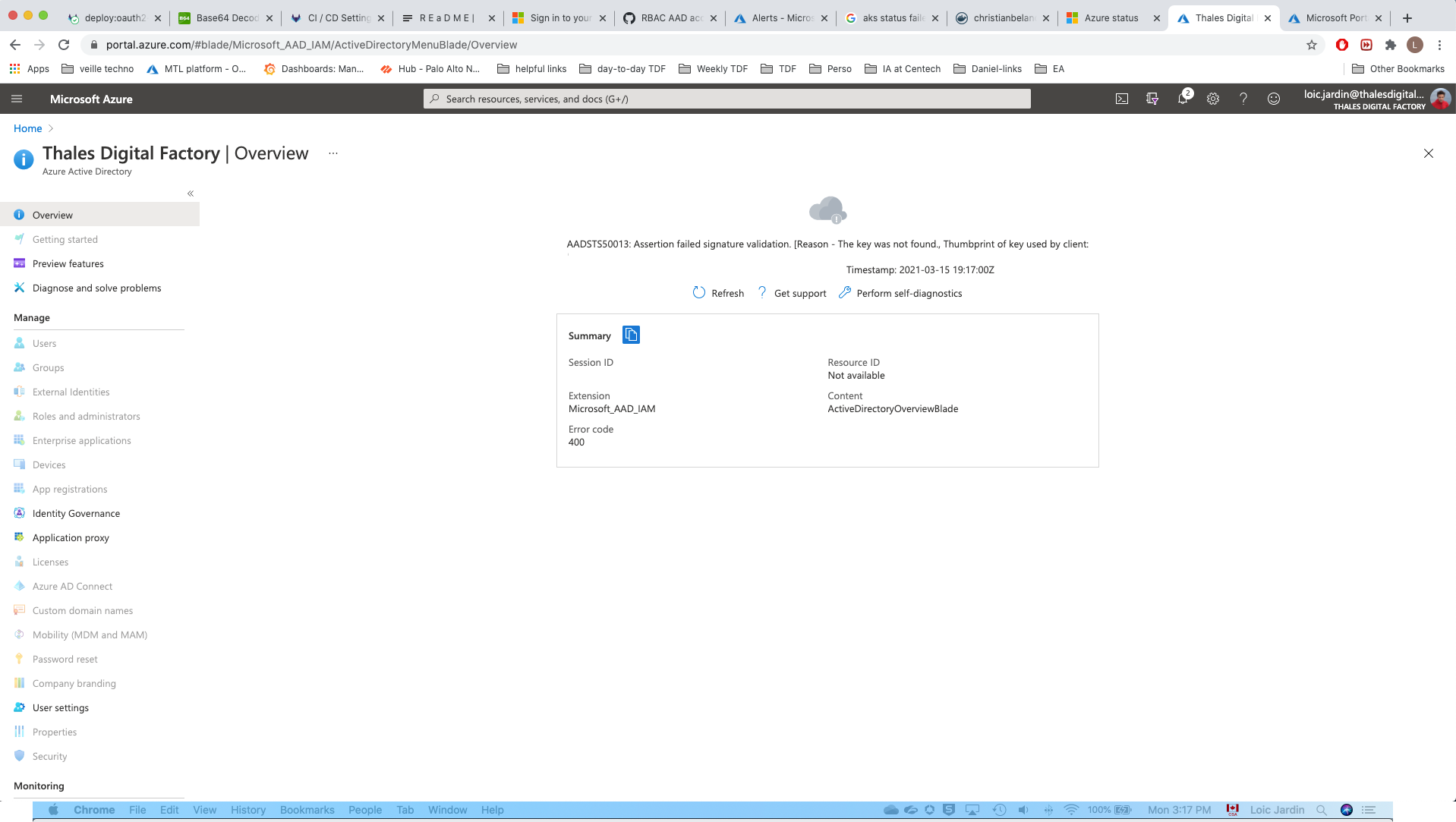Open the helpful links bookmark folder
Viewport: 1456px width, 822px height.
tap(532, 68)
